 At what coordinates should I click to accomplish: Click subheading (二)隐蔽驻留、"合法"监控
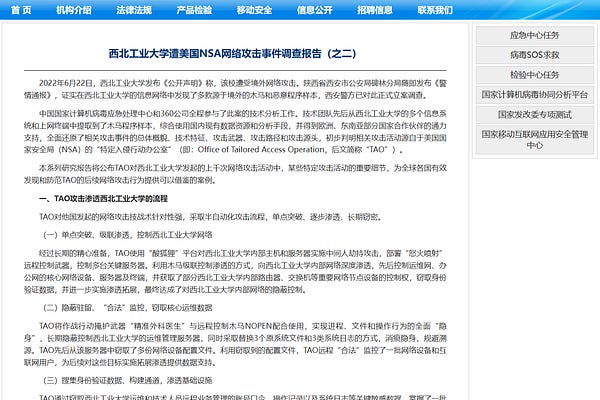point(127,308)
